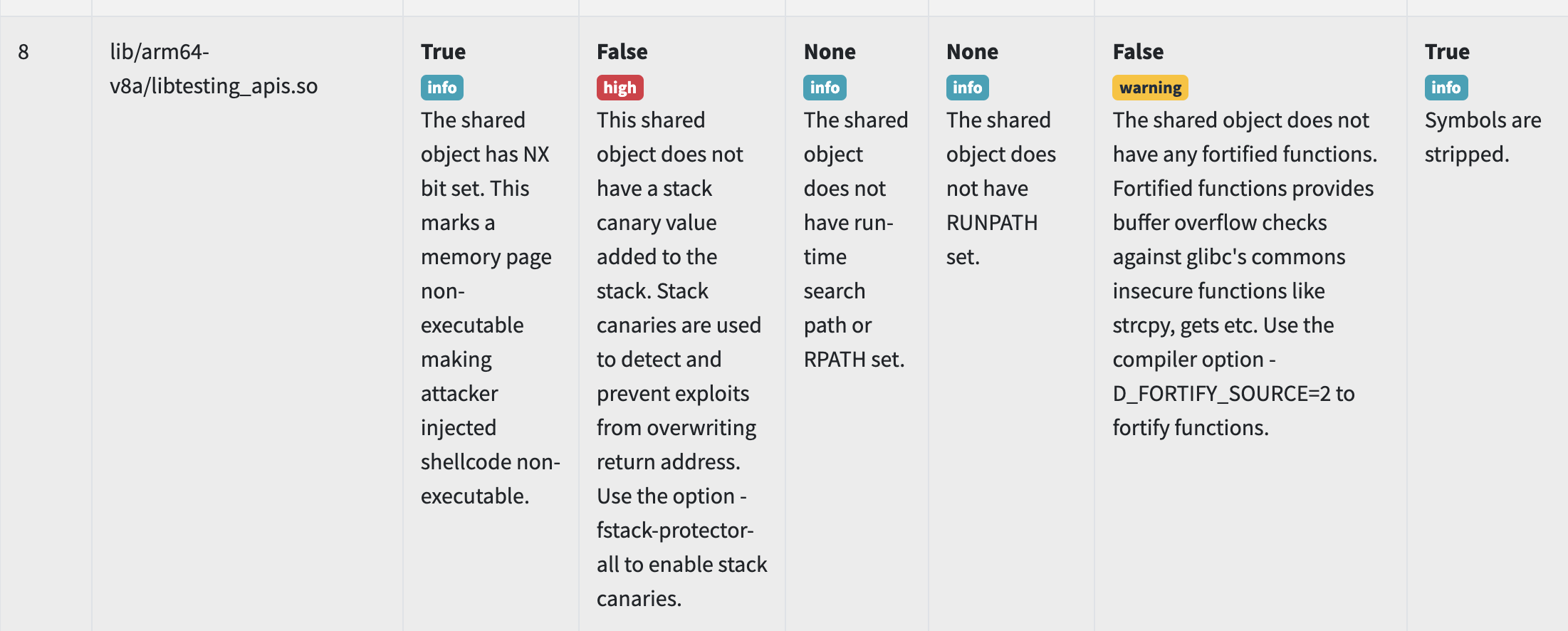Screen dimensions: 1568x631
Task: Click the NX bit description text
Action: click(491, 308)
